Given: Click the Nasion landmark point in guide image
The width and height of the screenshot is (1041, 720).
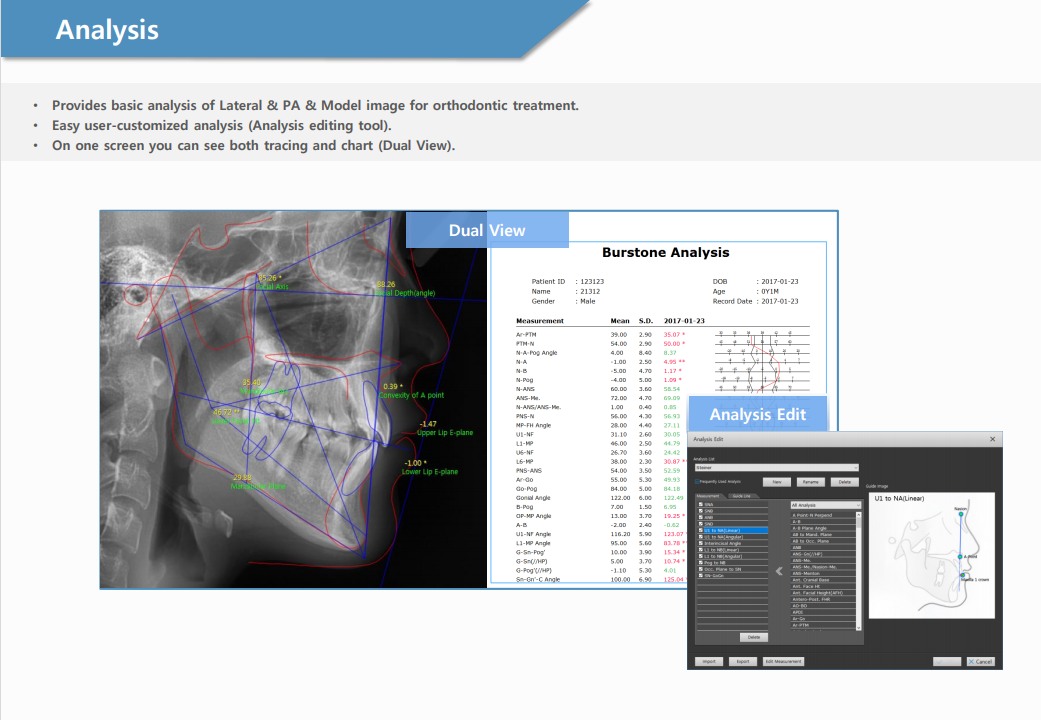Looking at the screenshot, I should tap(961, 514).
